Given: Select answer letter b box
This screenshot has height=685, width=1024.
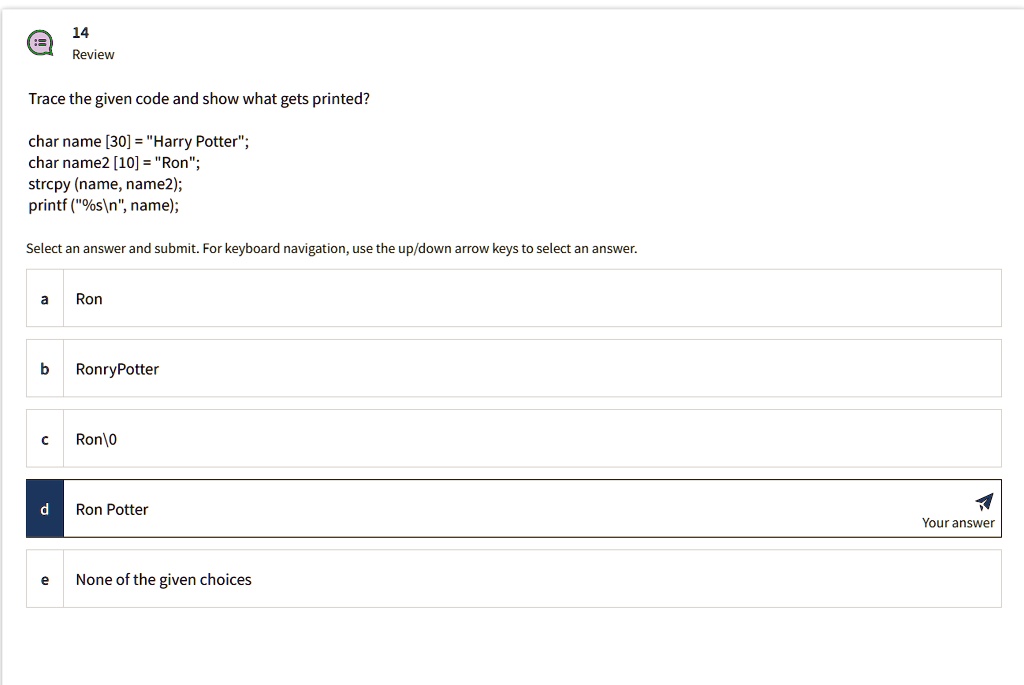Looking at the screenshot, I should 44,369.
